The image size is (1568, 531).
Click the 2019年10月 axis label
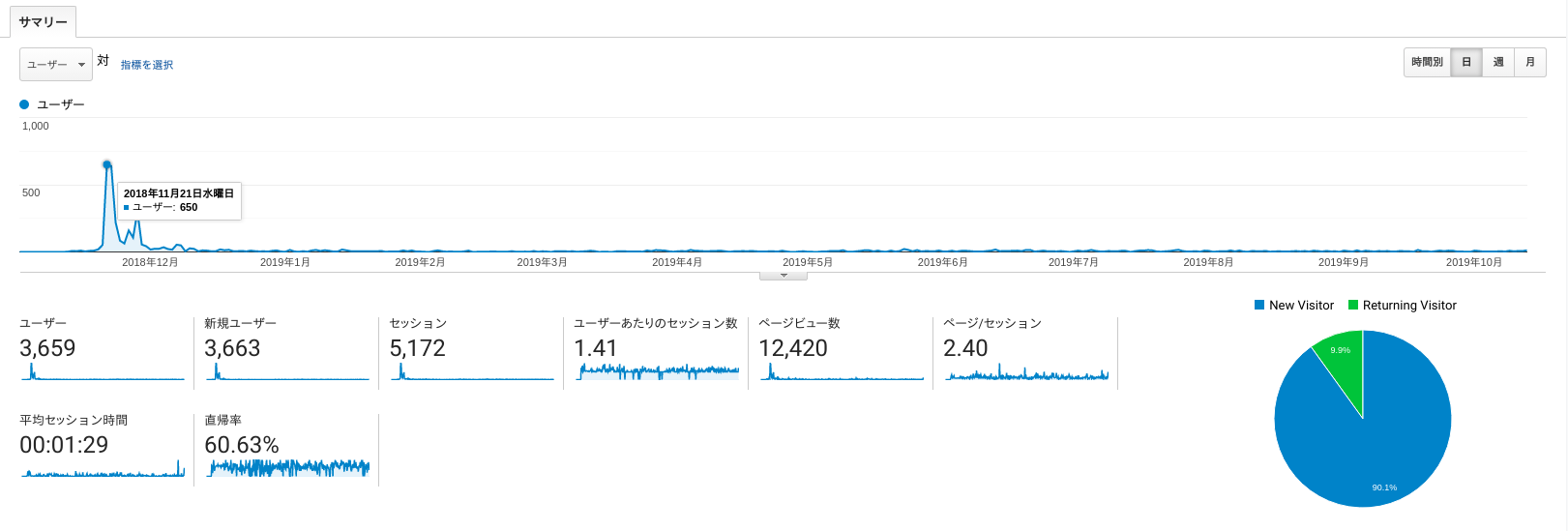1474,262
